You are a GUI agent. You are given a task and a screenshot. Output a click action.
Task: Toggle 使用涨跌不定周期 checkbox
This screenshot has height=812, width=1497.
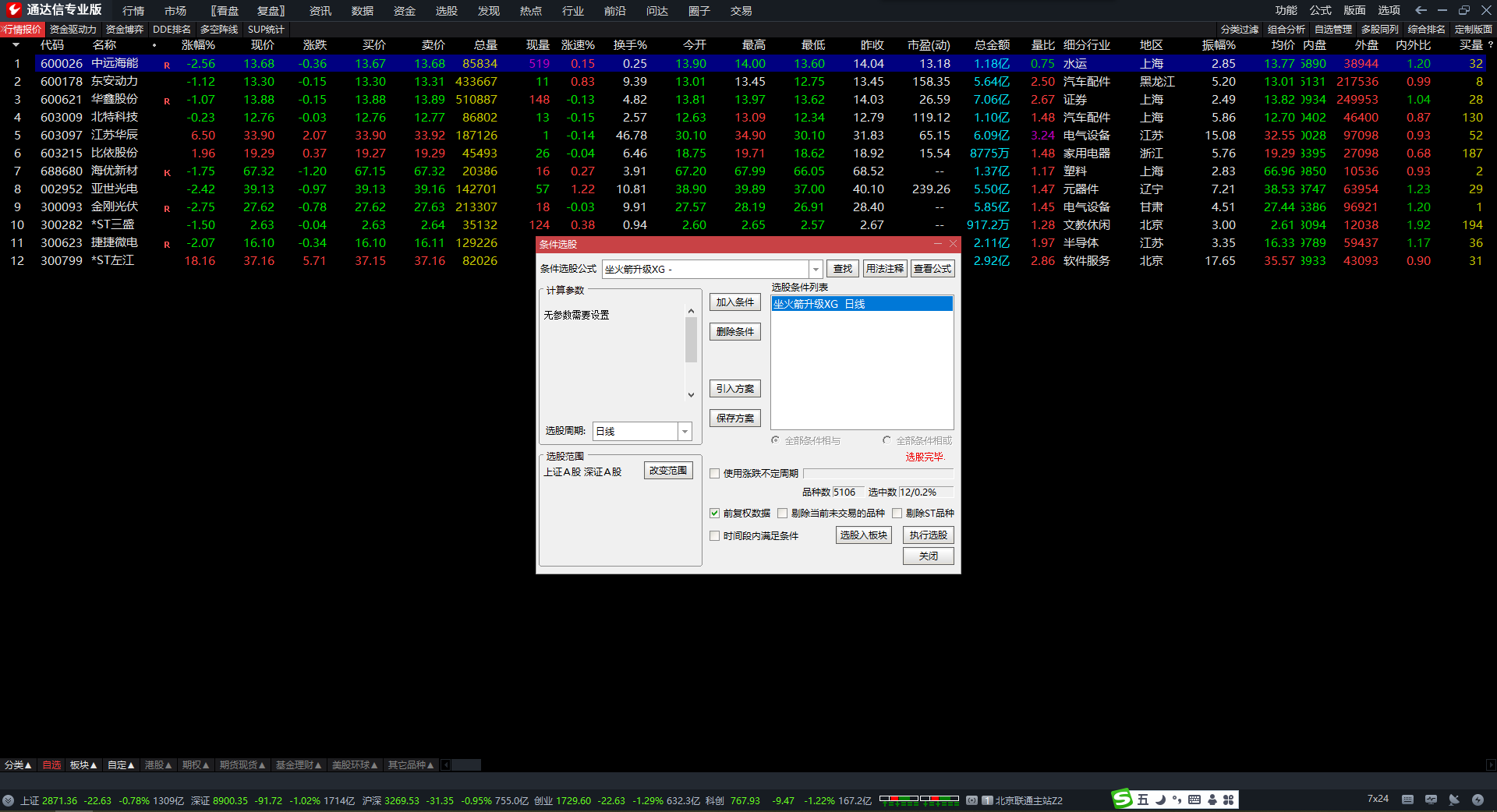coord(714,473)
